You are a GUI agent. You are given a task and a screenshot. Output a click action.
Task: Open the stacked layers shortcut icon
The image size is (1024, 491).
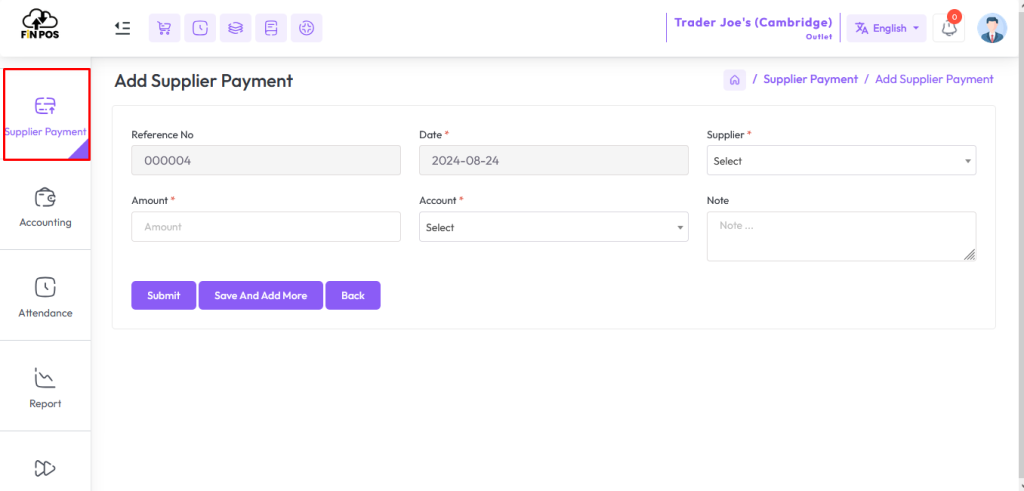pyautogui.click(x=235, y=28)
